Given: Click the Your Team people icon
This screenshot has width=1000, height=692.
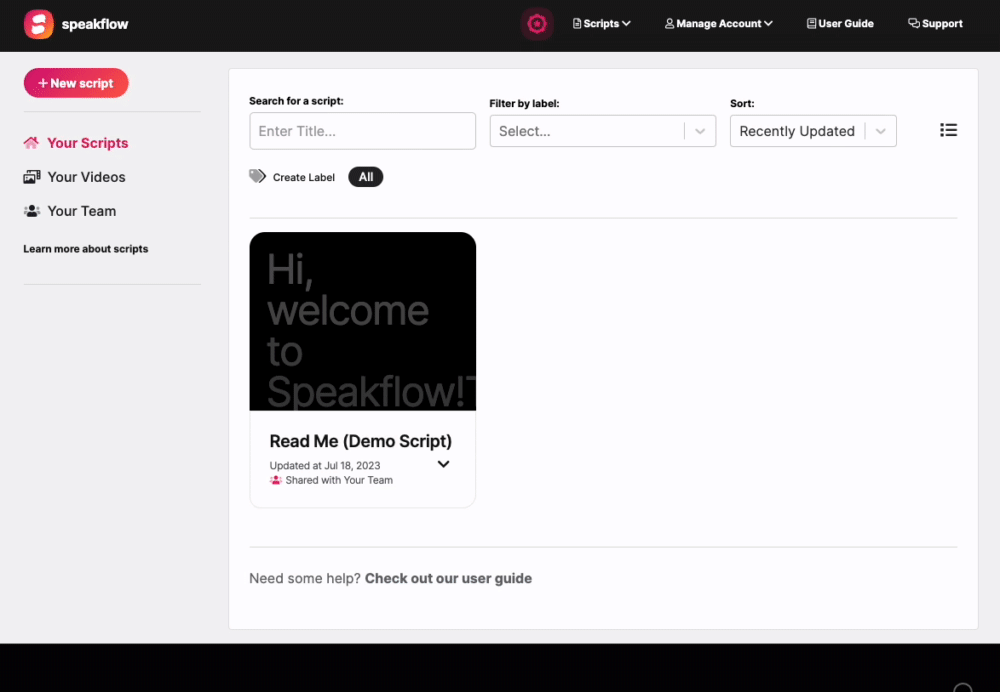Looking at the screenshot, I should [32, 211].
